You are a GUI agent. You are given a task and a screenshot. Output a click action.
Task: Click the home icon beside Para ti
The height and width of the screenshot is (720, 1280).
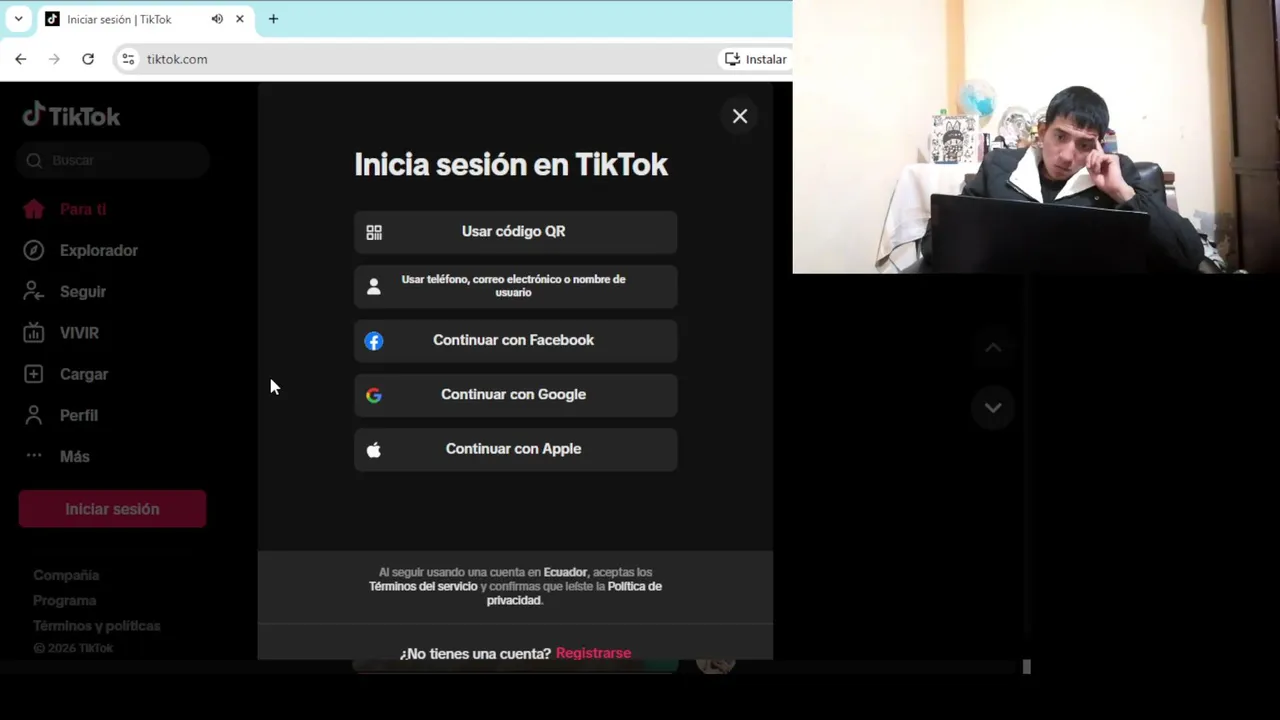34,209
